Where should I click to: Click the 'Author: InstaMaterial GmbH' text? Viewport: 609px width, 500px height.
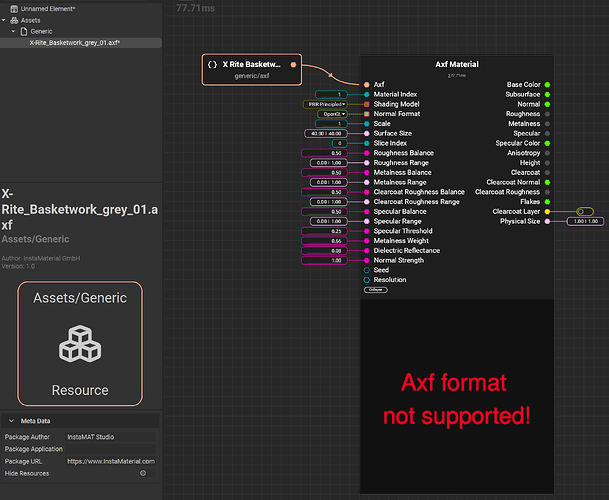pos(41,258)
